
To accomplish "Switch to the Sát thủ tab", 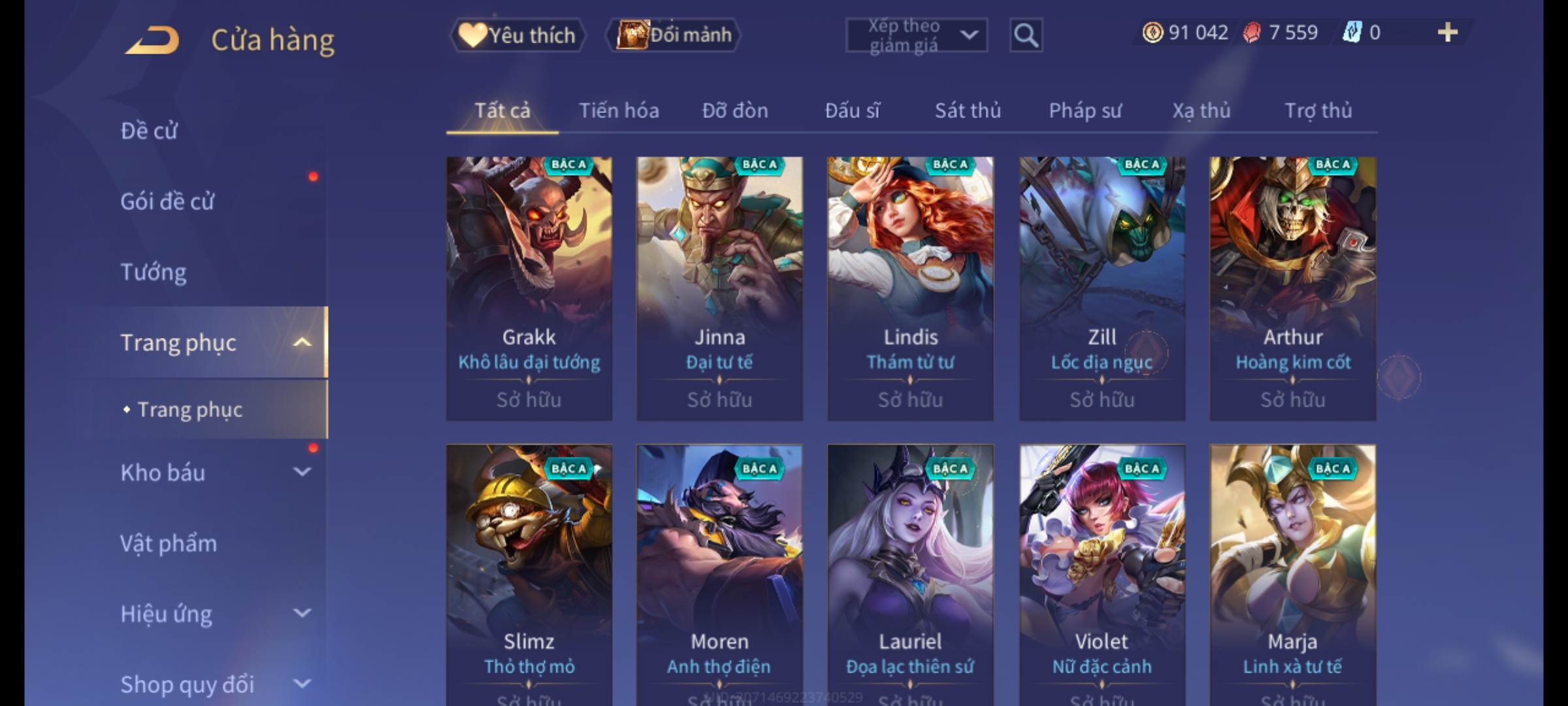I will (968, 110).
